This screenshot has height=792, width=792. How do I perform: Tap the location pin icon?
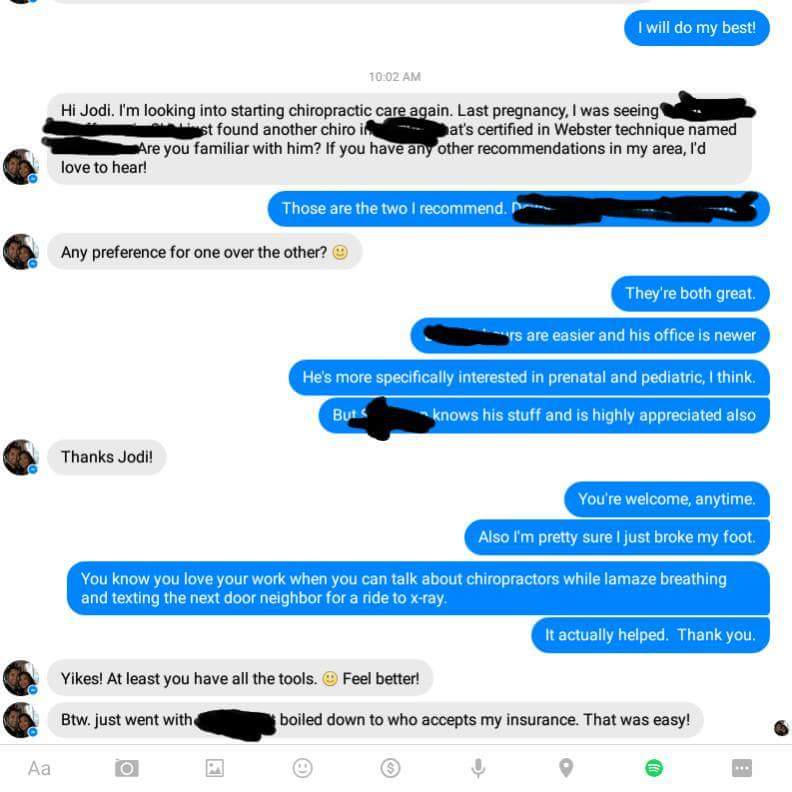(566, 768)
